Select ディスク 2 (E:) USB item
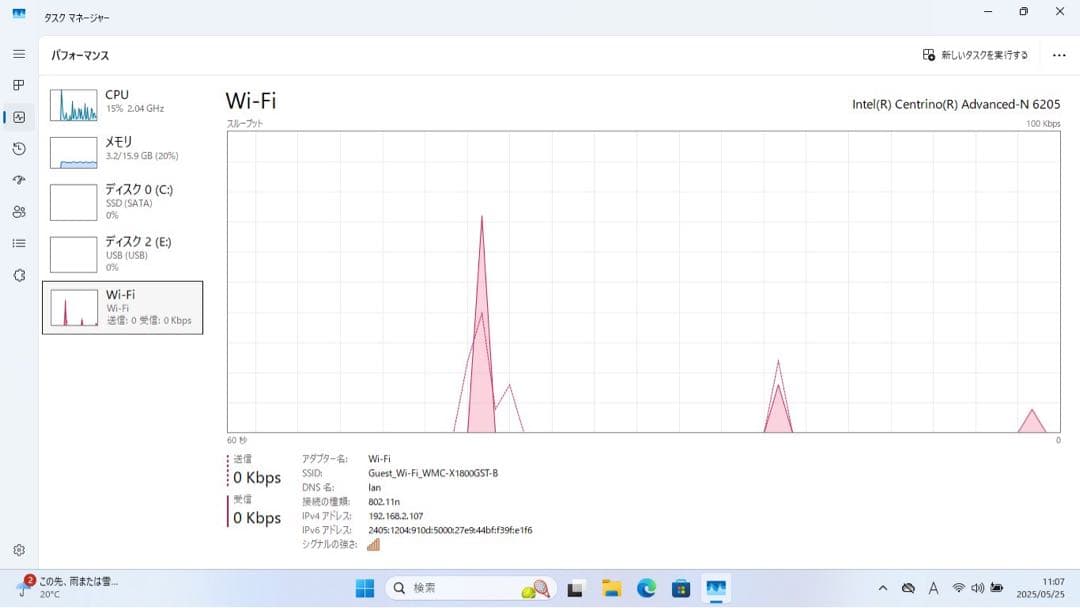The image size is (1080, 608). point(122,254)
